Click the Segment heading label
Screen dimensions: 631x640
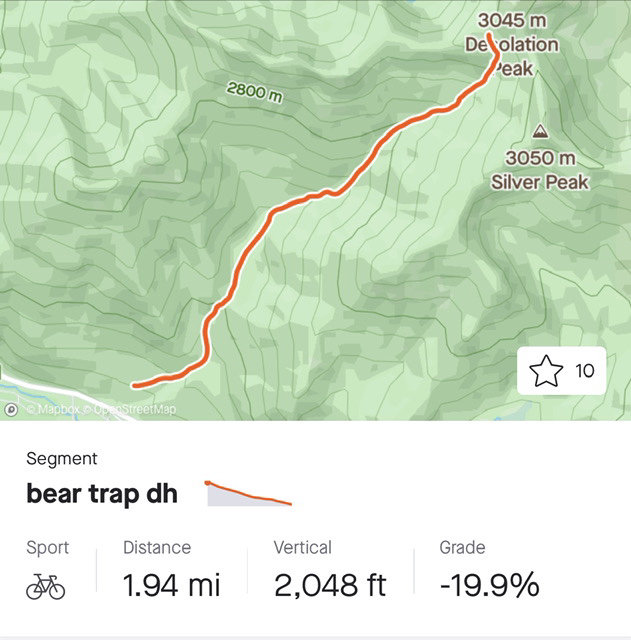pyautogui.click(x=62, y=459)
